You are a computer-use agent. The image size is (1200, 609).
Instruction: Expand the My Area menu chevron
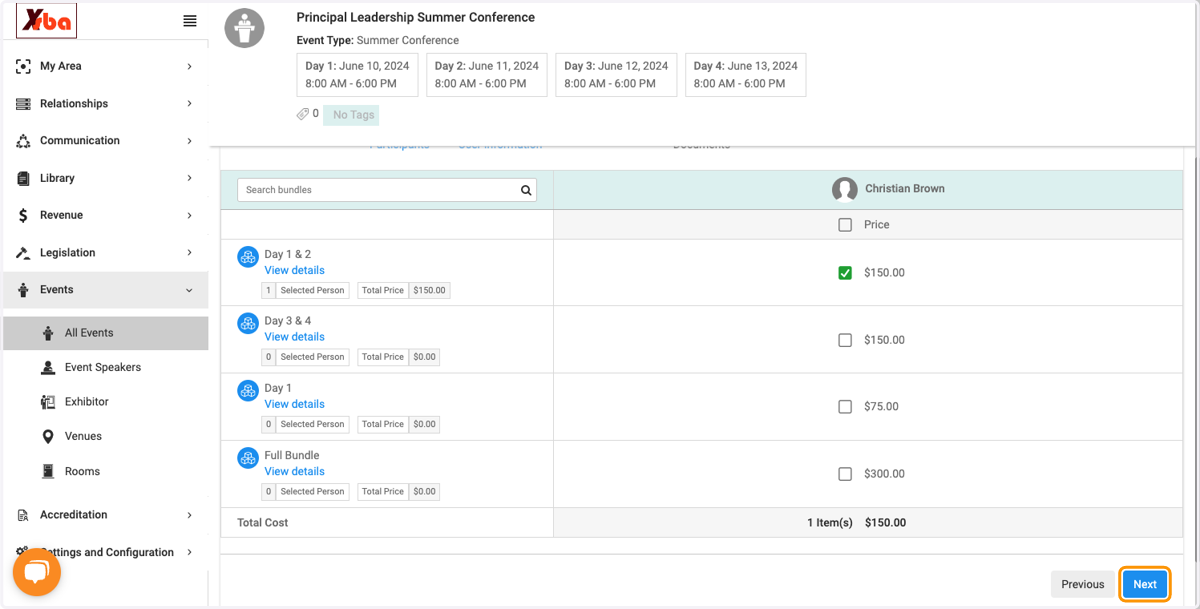189,66
